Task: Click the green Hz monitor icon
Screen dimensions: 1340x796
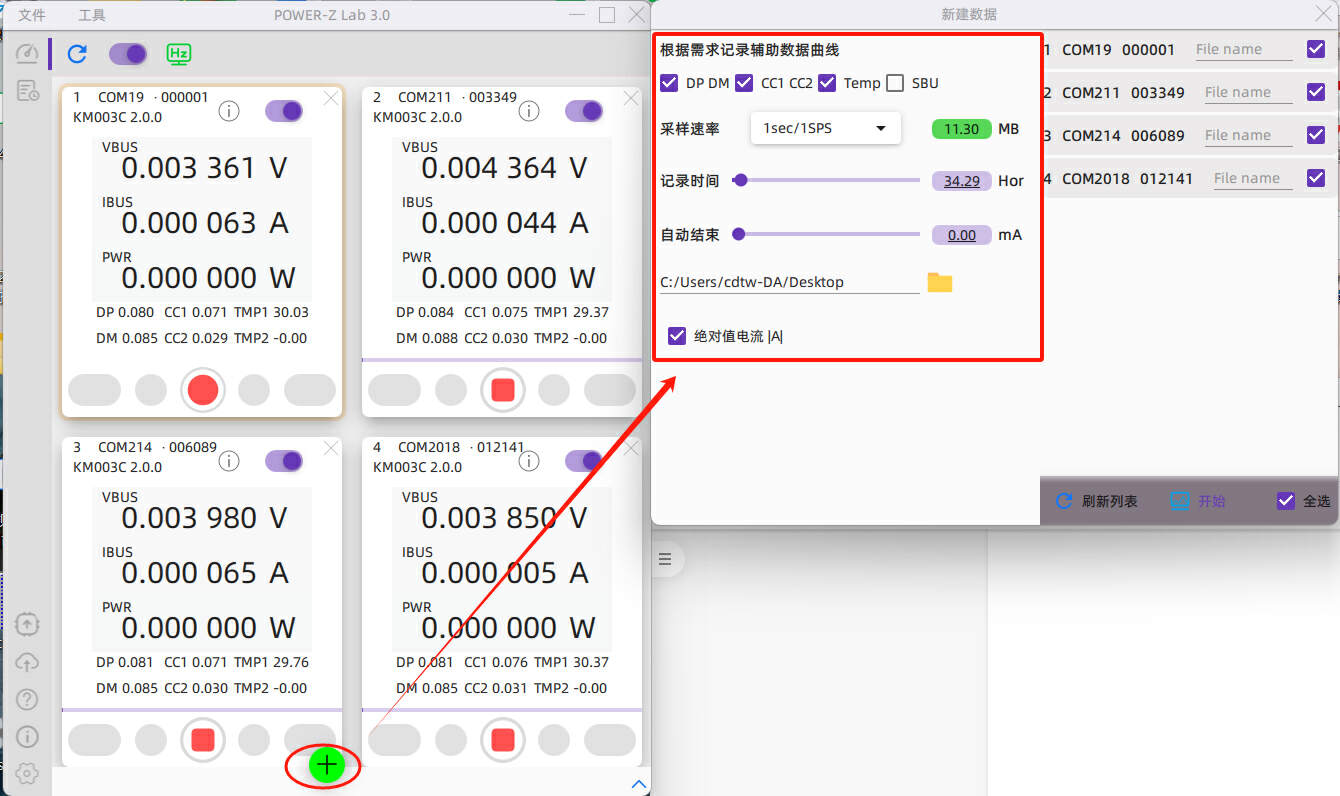Action: tap(179, 54)
